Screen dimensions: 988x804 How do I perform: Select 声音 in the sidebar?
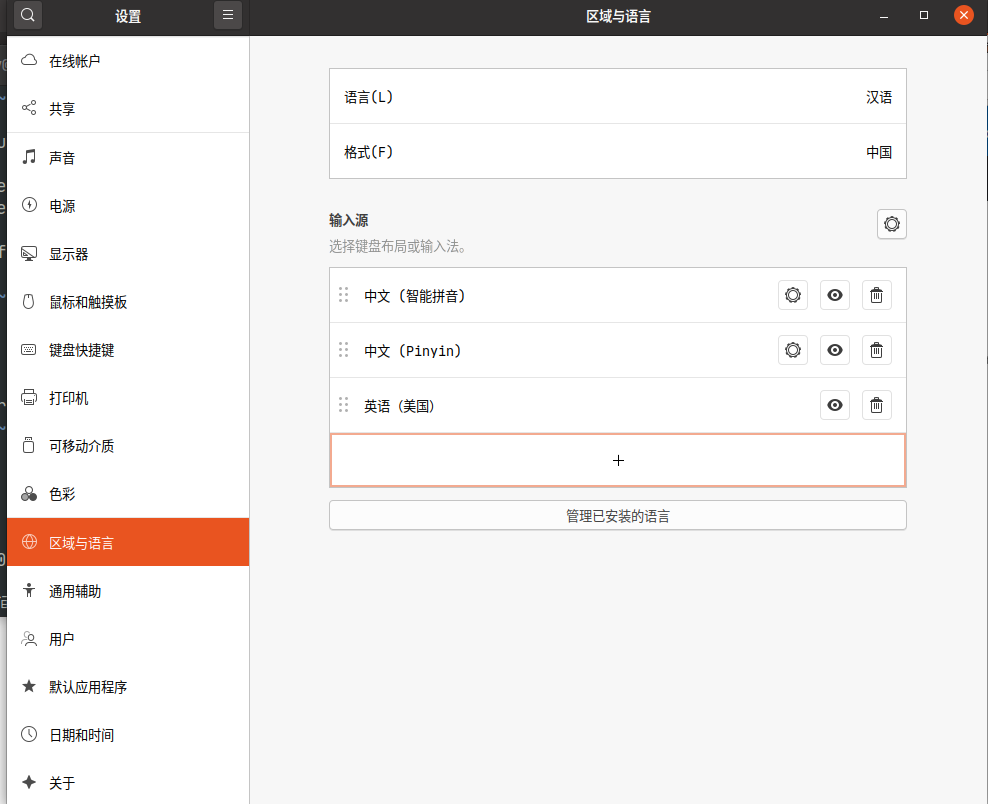128,158
